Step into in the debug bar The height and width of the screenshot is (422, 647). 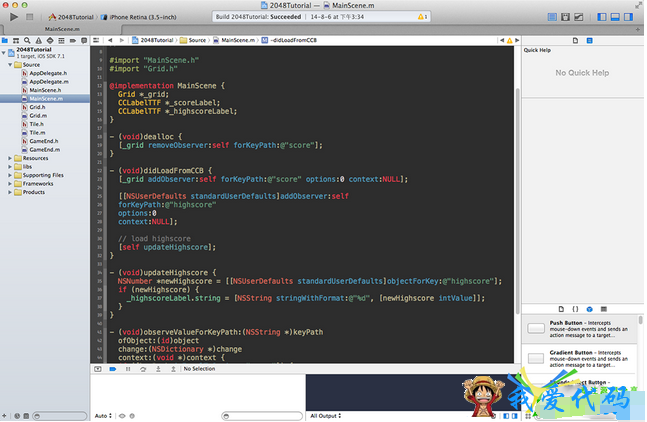(x=158, y=369)
